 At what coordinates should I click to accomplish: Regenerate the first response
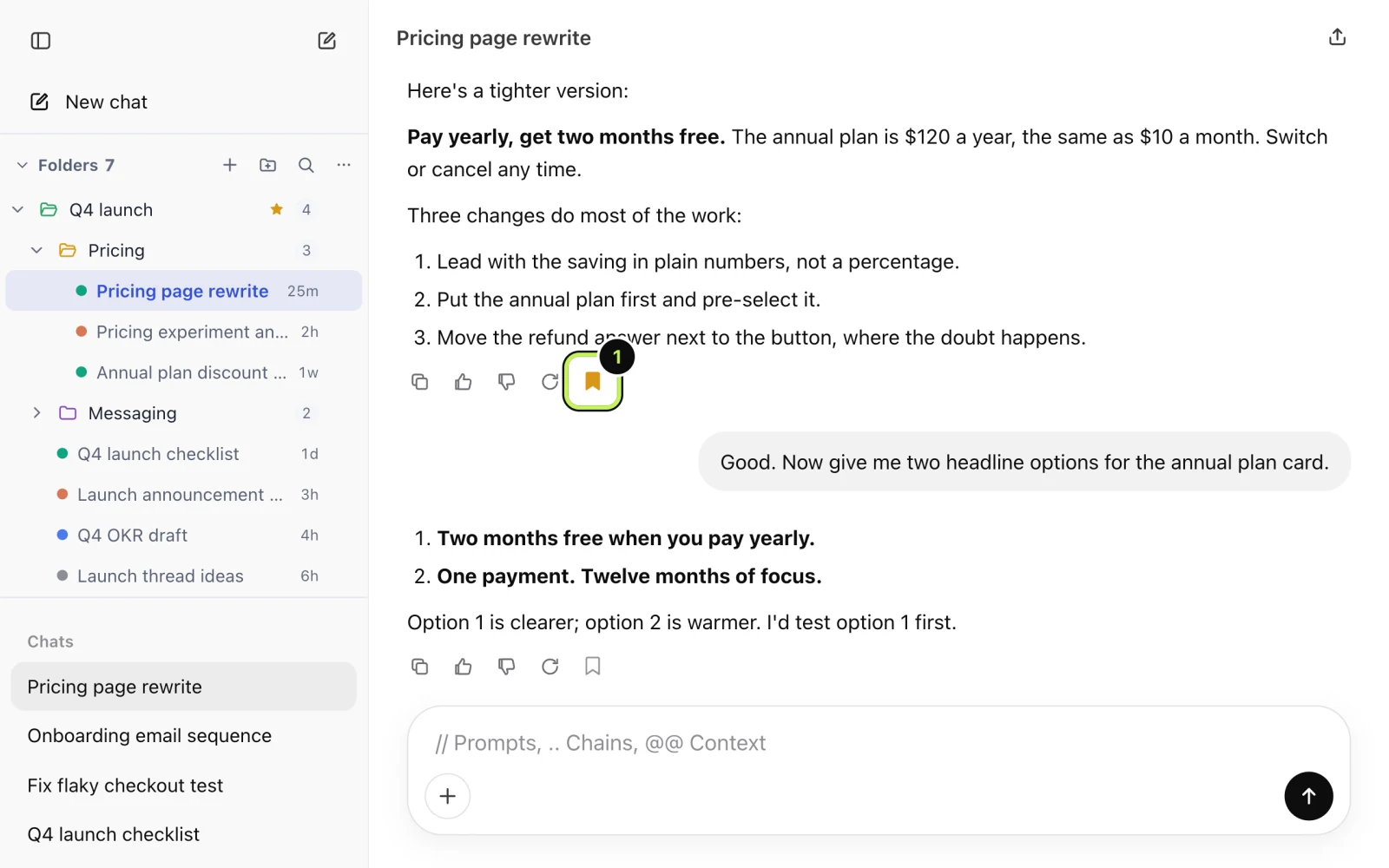550,382
